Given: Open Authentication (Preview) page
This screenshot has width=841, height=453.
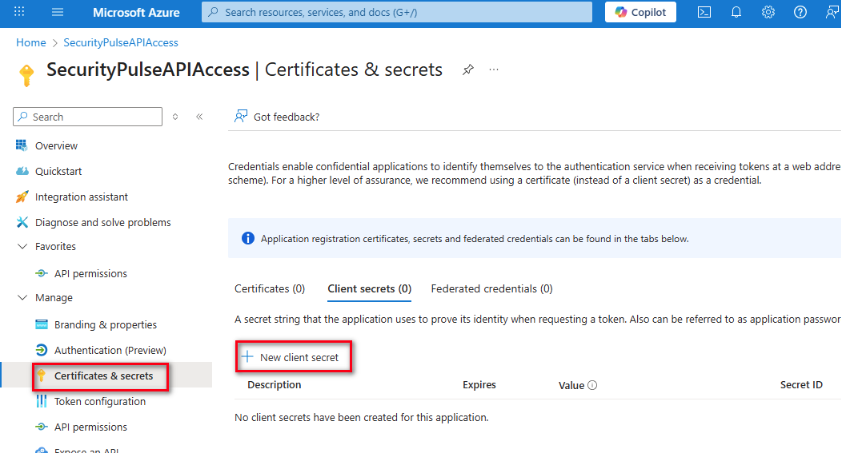Looking at the screenshot, I should [110, 350].
